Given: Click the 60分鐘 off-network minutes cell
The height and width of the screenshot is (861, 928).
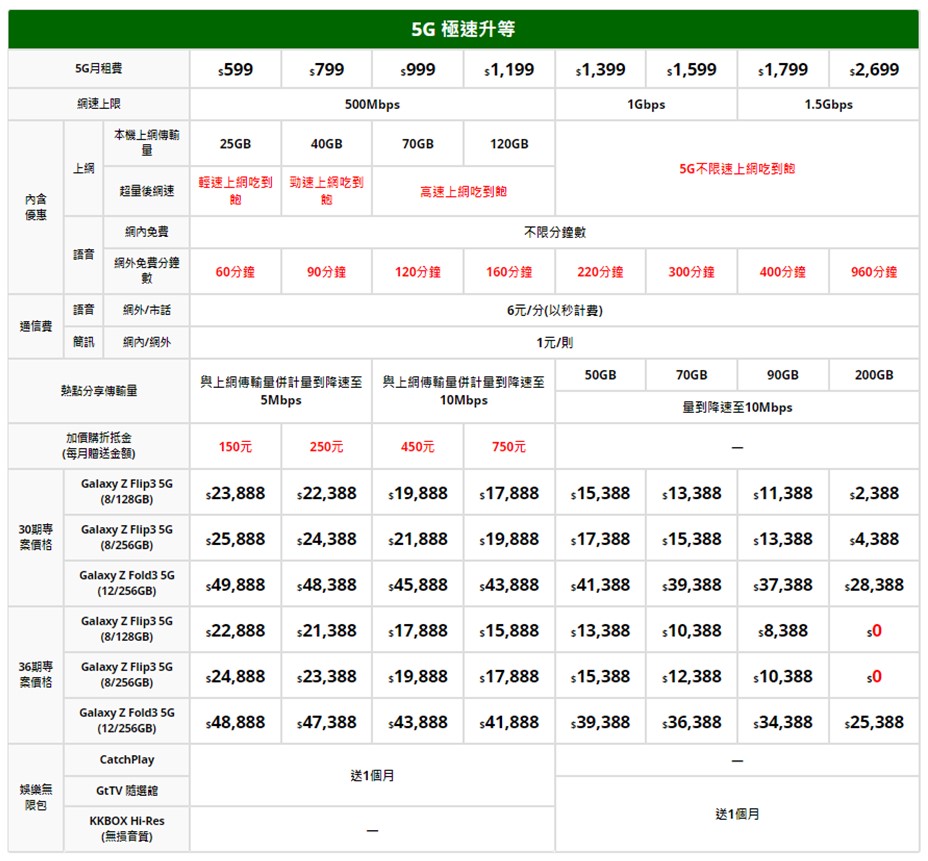Looking at the screenshot, I should pos(236,272).
